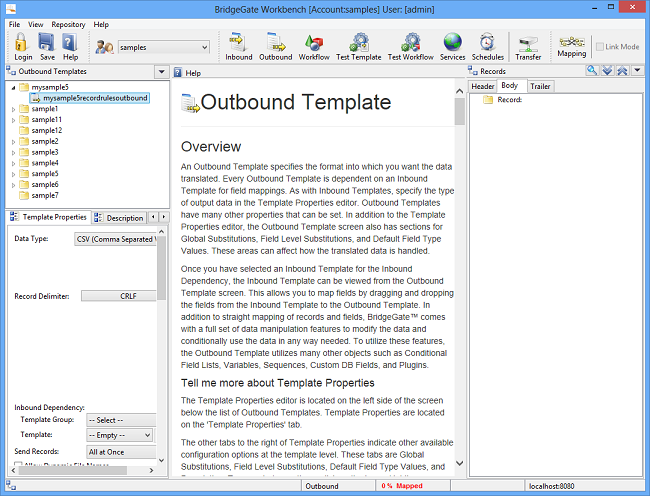Click the 'localhost:8080' status bar text

(x=551, y=486)
